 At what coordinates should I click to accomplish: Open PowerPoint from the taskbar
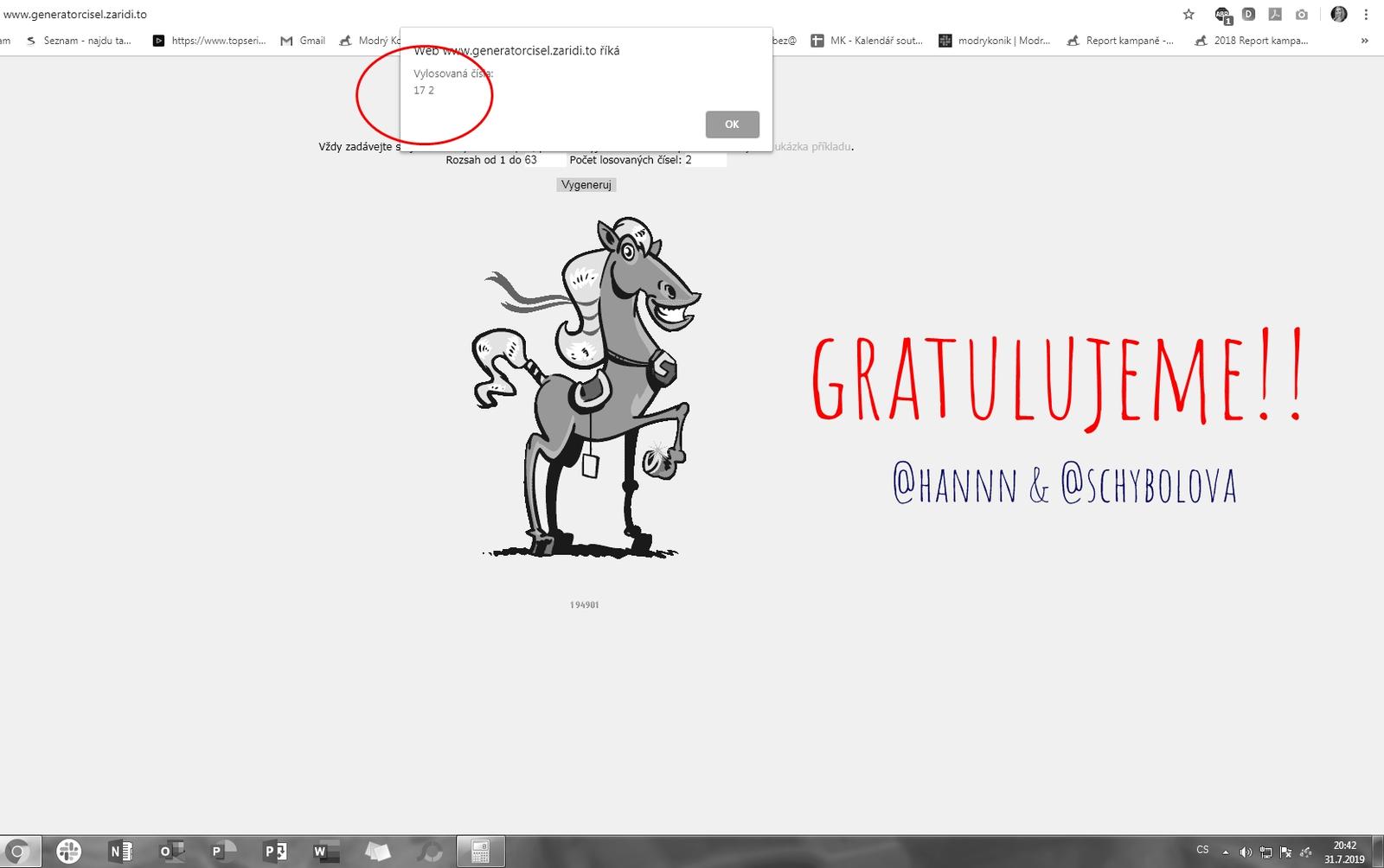223,852
